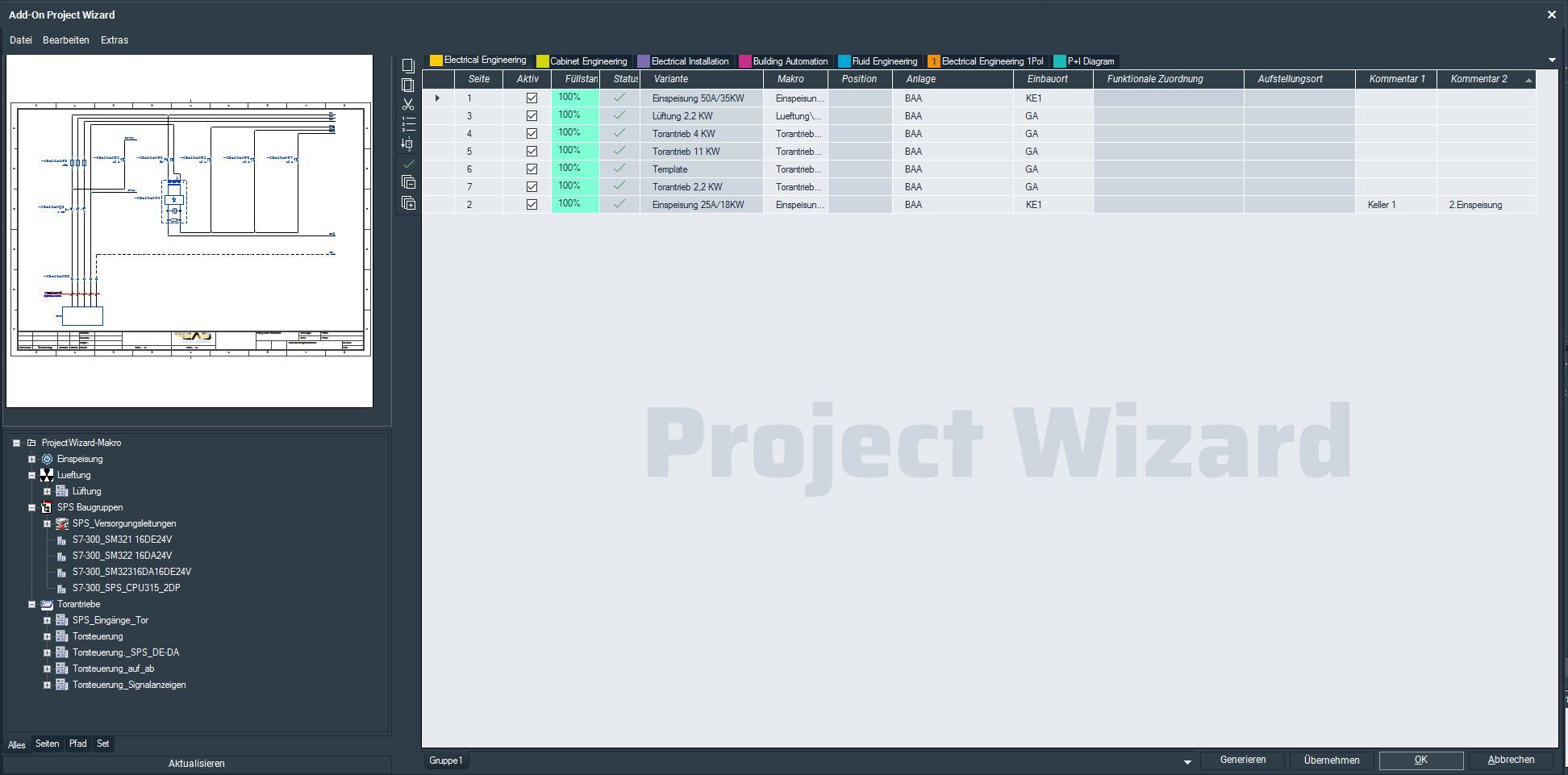Toggle Aktiv checkbox for Template row
1568x775 pixels.
[x=532, y=169]
